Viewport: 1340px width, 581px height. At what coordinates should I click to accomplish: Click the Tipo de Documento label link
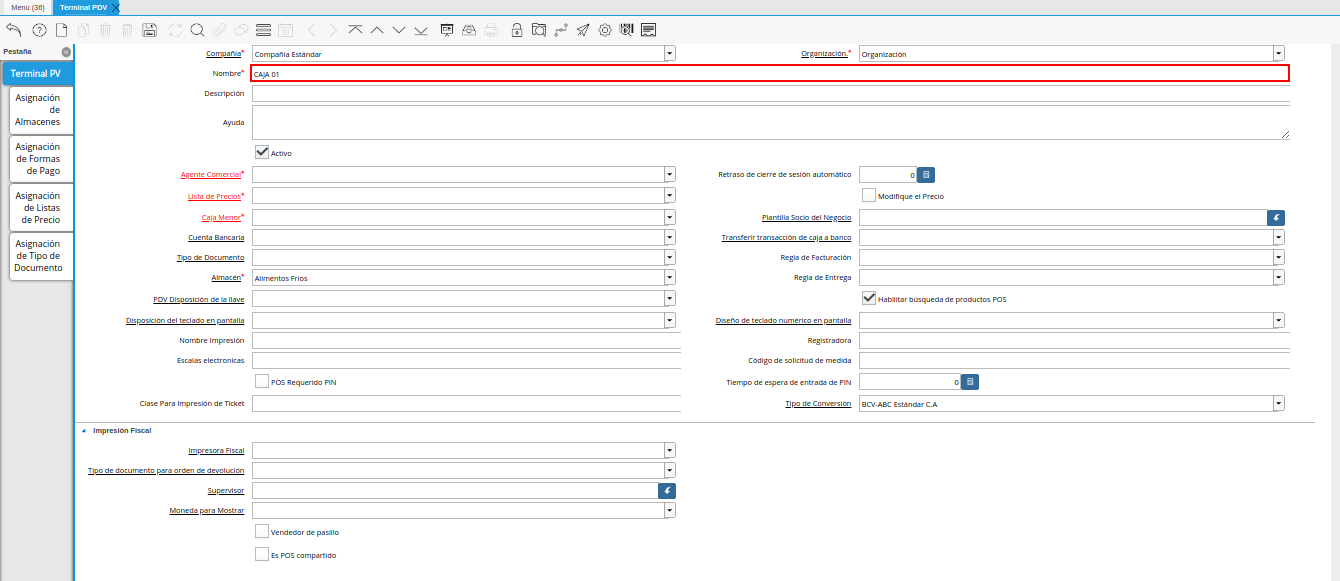pos(211,258)
